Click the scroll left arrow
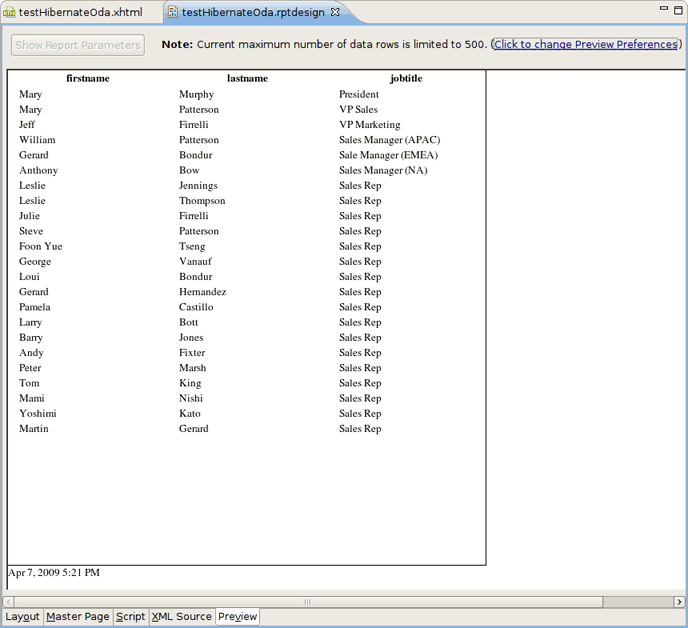688x628 pixels. tap(8, 602)
